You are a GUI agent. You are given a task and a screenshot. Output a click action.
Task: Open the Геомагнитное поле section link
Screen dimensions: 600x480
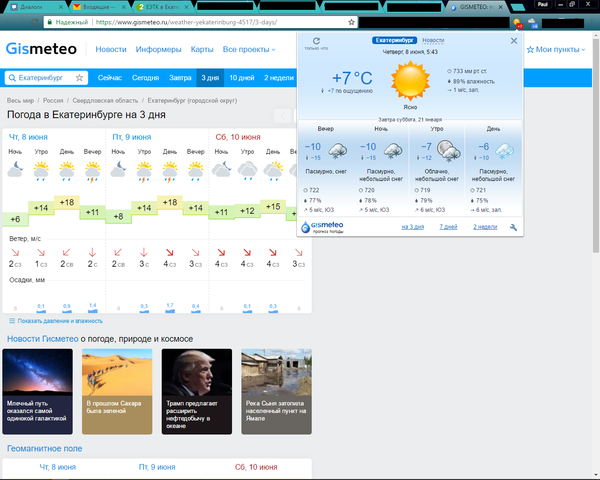pos(44,449)
